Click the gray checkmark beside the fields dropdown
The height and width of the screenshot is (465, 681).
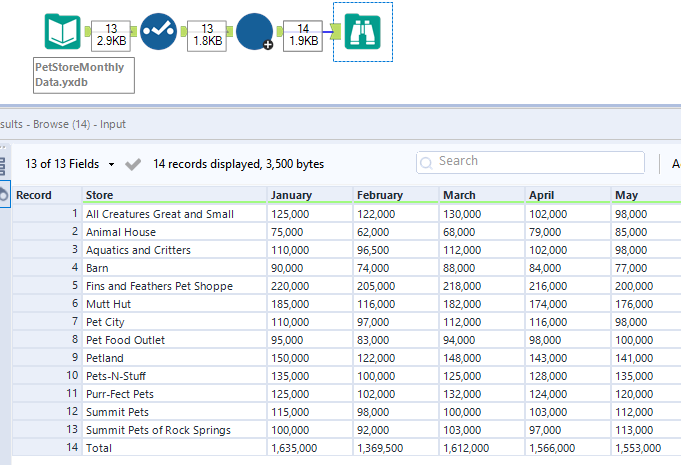point(133,164)
